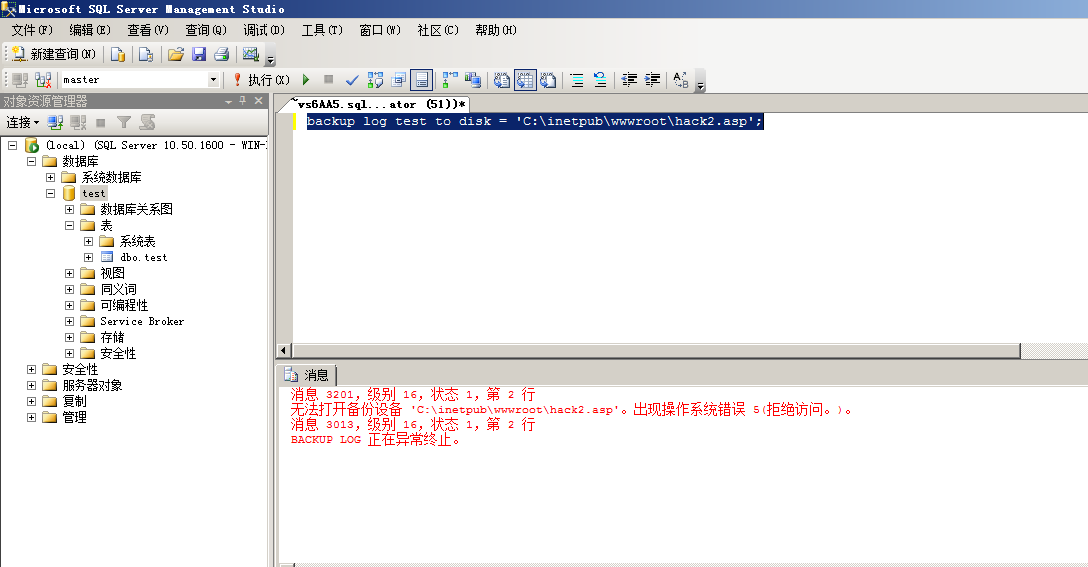Open the Activity Monitor chart icon
This screenshot has width=1088, height=567.
point(250,54)
